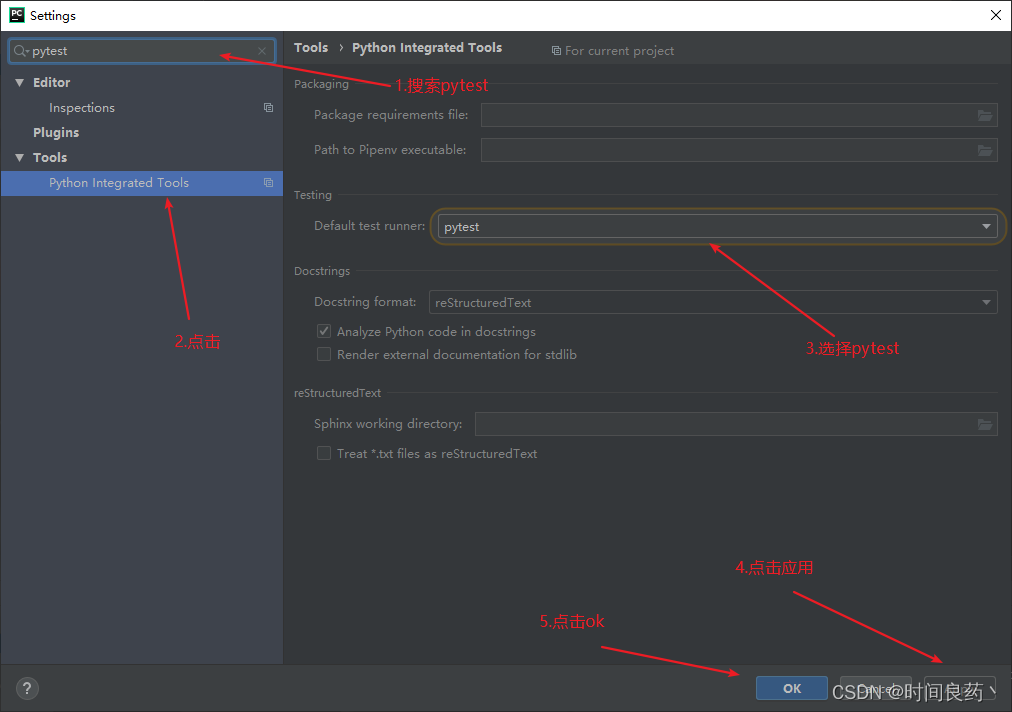The height and width of the screenshot is (712, 1012).
Task: Click Tools in the breadcrumb
Action: pyautogui.click(x=311, y=48)
